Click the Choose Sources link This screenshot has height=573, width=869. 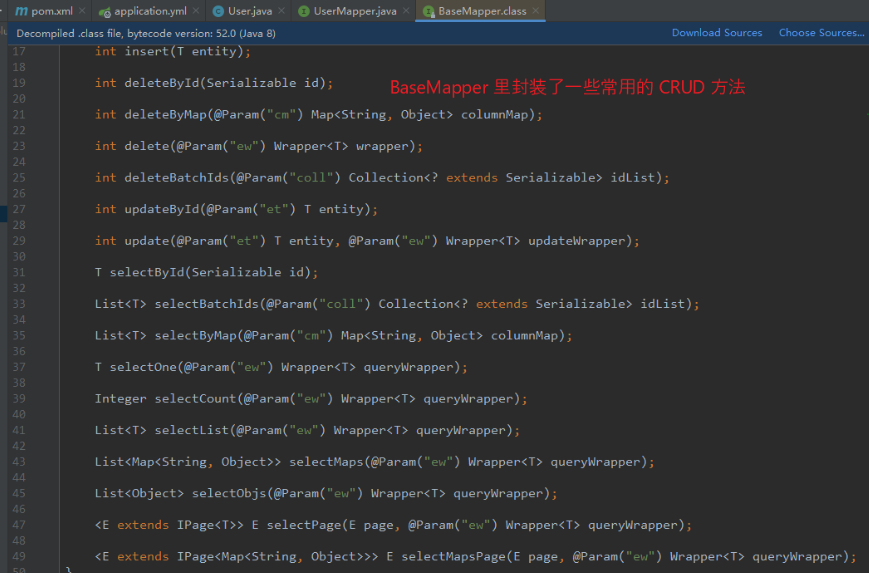[x=821, y=33]
